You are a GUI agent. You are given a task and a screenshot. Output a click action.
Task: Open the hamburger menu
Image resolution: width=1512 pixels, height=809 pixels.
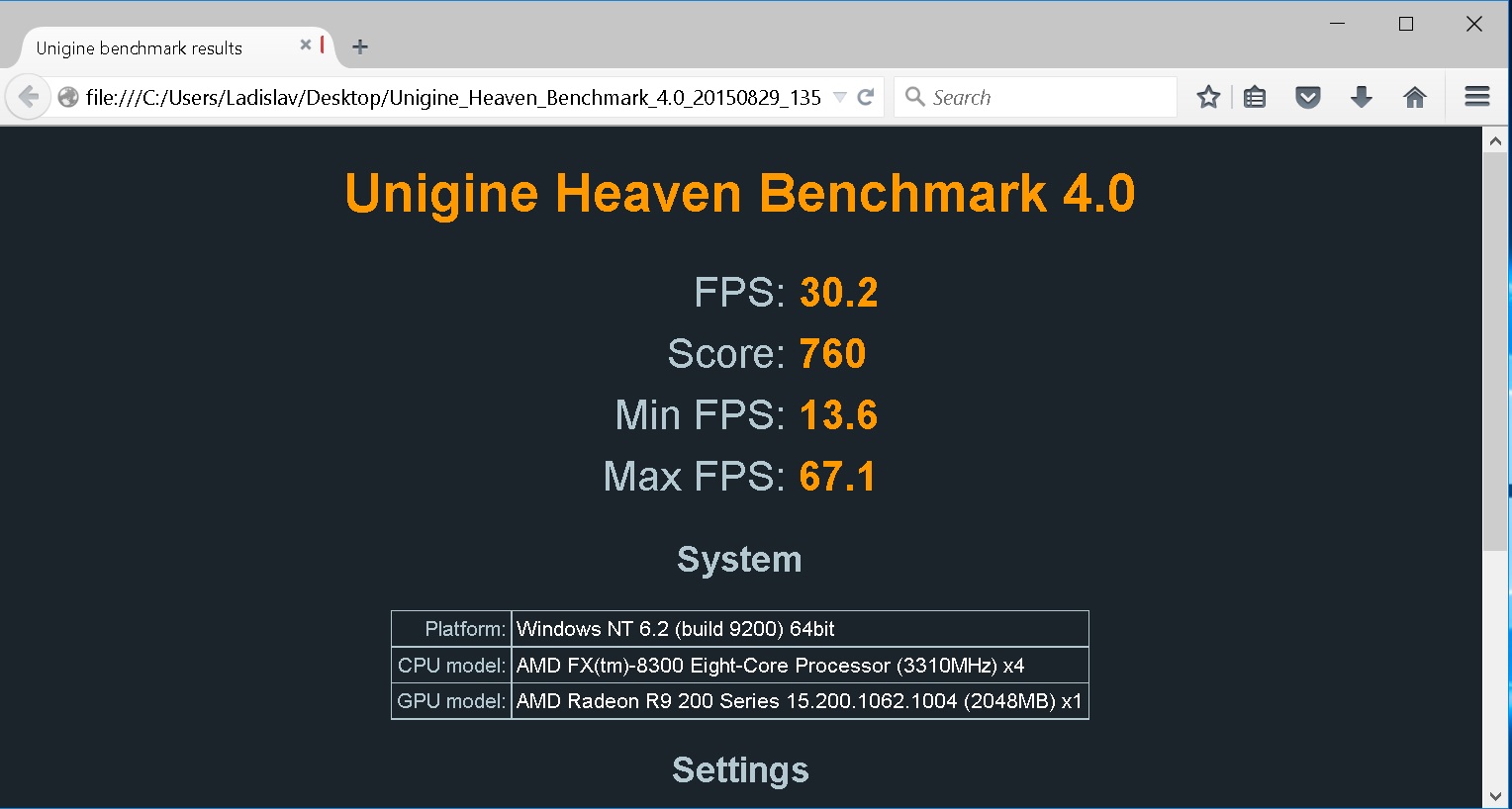(x=1477, y=97)
